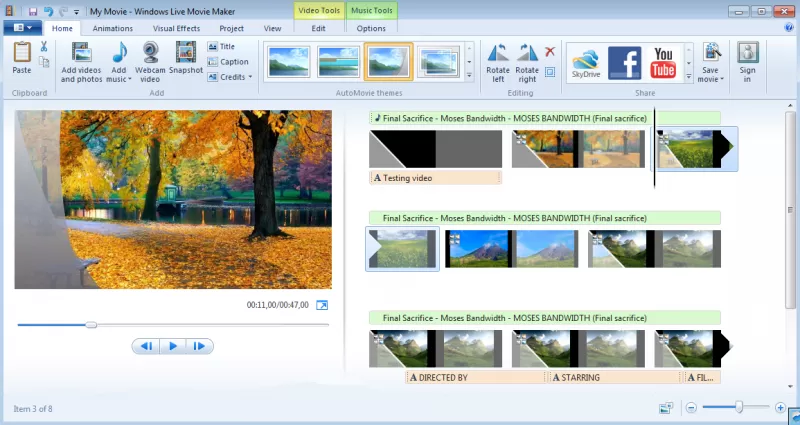This screenshot has width=800, height=425.
Task: Advance to the next frame
Action: coord(199,346)
